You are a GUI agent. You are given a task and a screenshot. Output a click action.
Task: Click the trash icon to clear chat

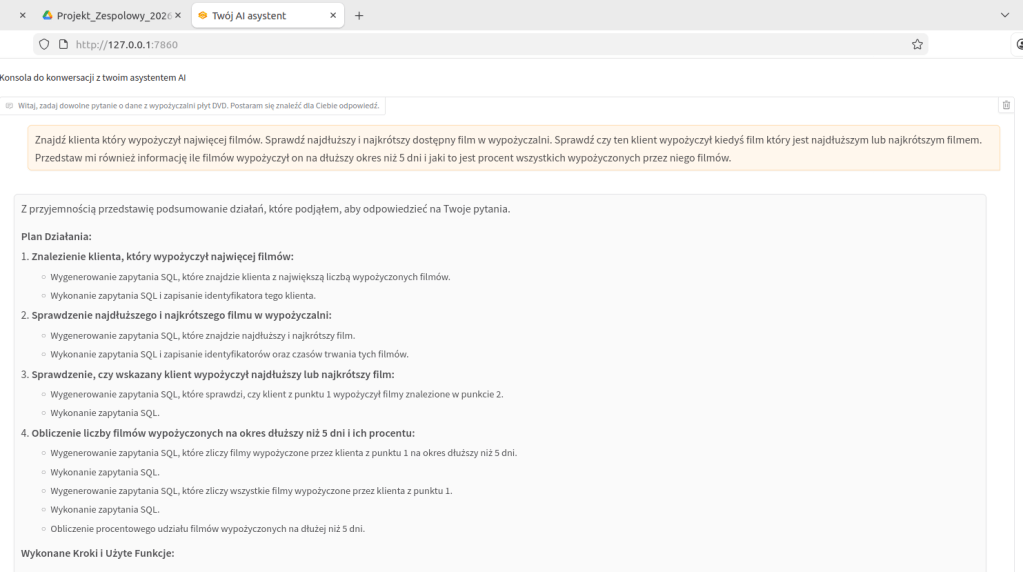point(1006,105)
